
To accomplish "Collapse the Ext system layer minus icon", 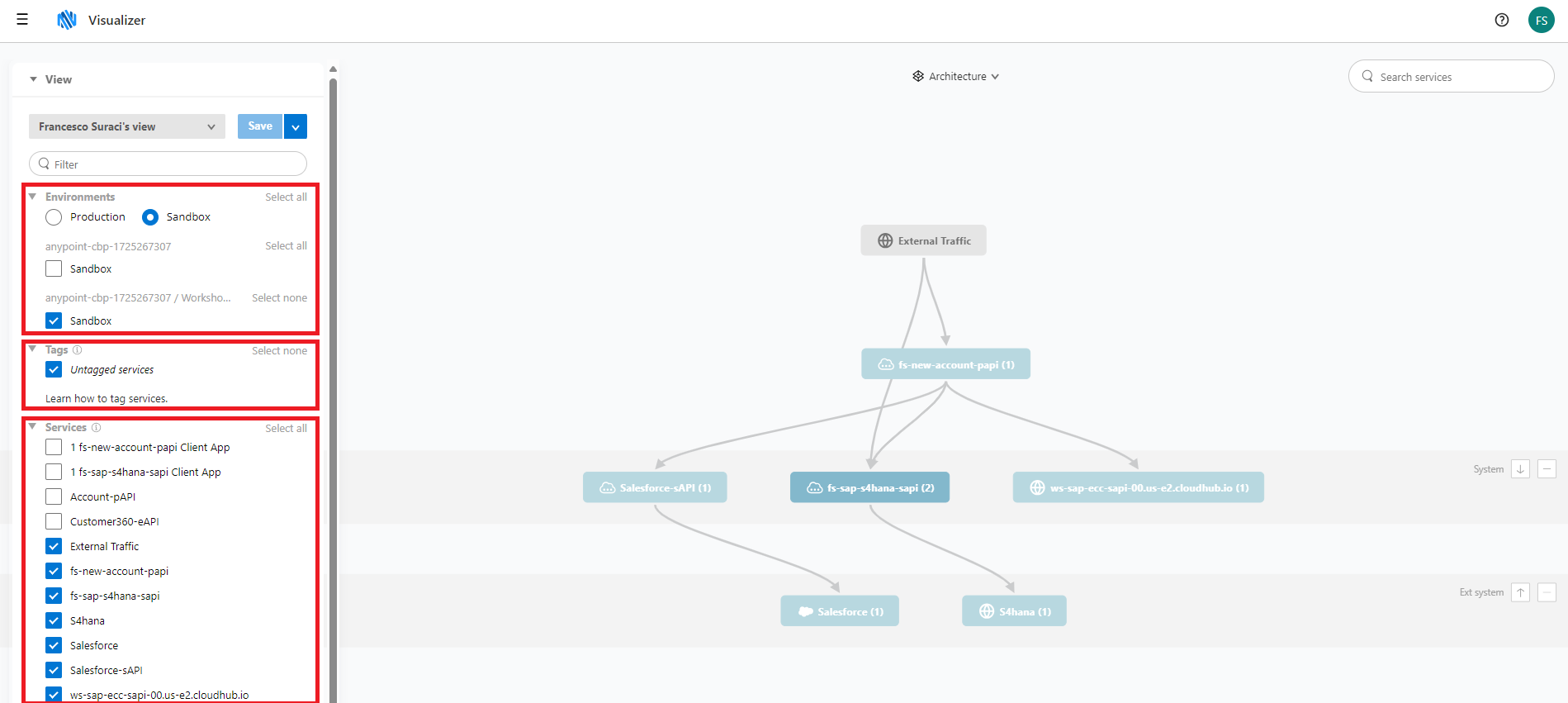I will tap(1547, 592).
